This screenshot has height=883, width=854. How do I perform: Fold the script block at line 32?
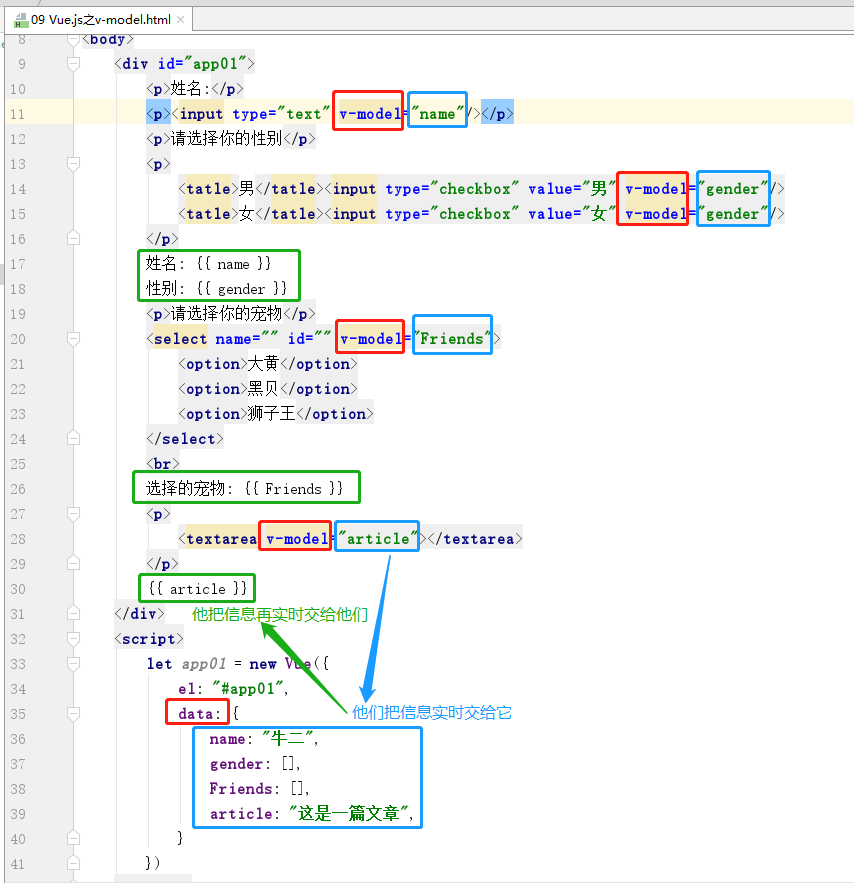(73, 639)
